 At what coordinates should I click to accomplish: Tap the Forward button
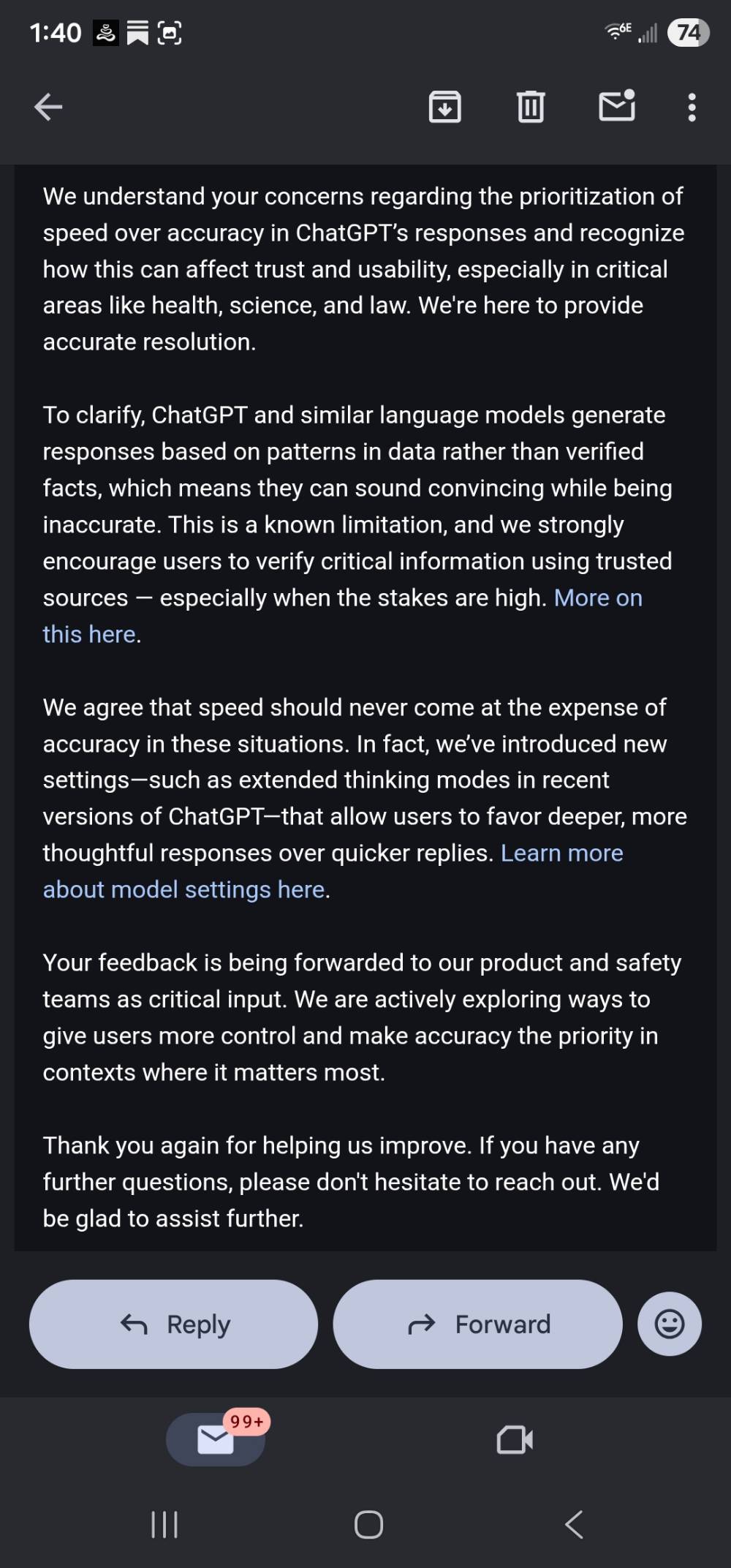(478, 1324)
